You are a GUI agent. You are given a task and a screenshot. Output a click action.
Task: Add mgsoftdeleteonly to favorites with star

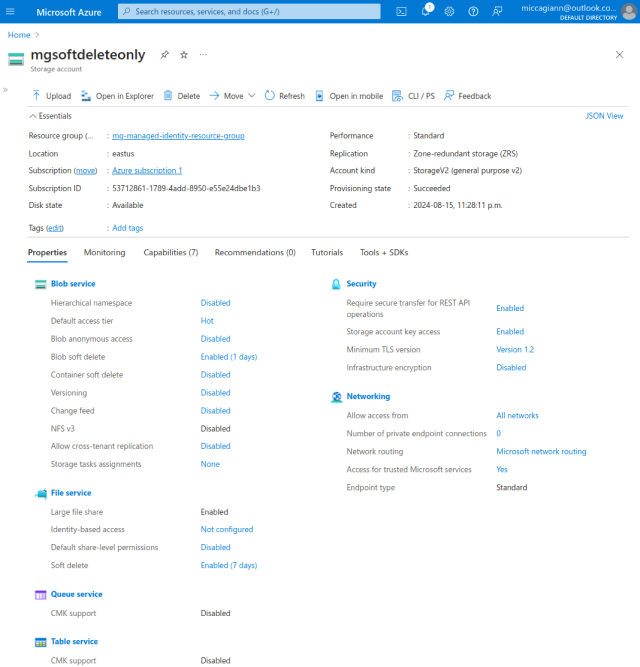[x=184, y=55]
